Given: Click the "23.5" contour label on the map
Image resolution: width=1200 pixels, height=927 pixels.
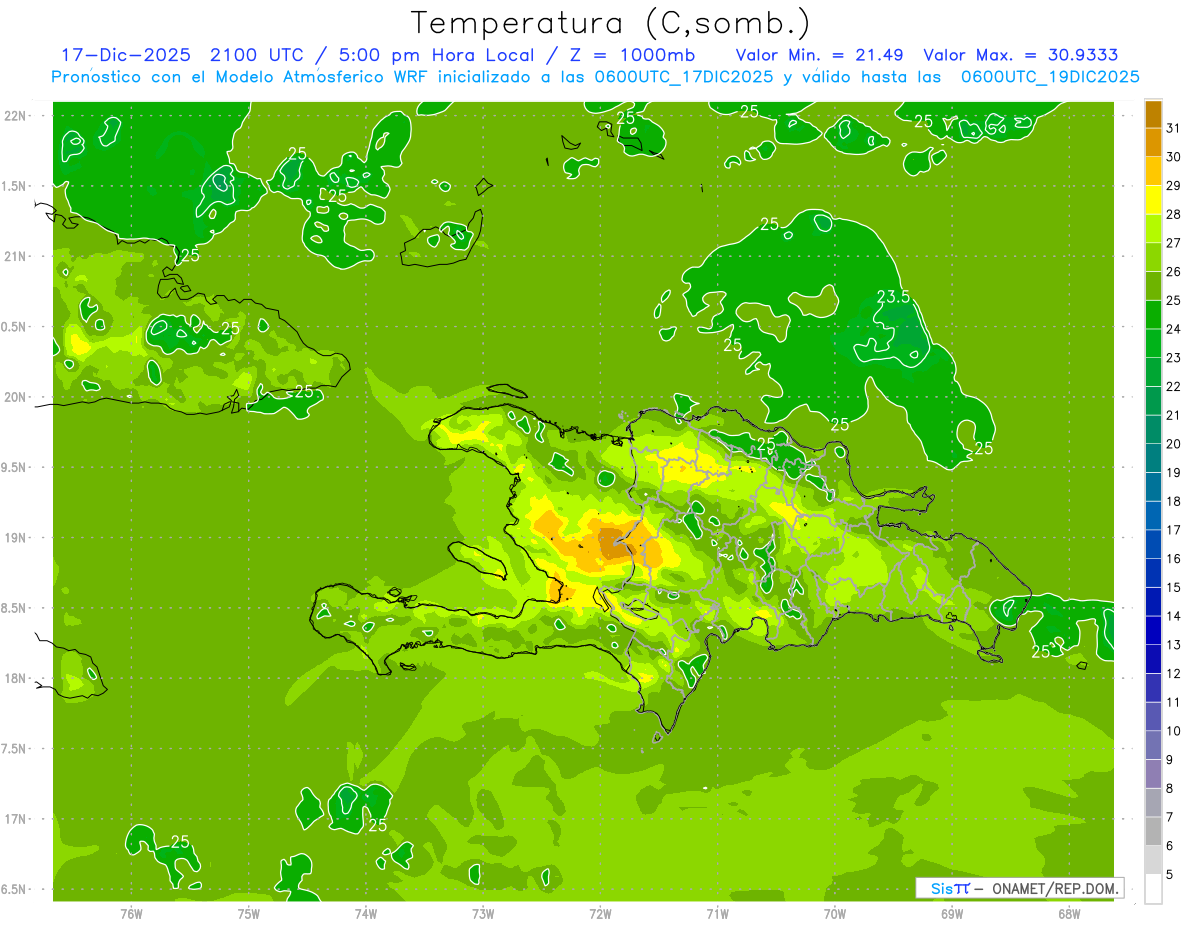Looking at the screenshot, I should pos(893,296).
